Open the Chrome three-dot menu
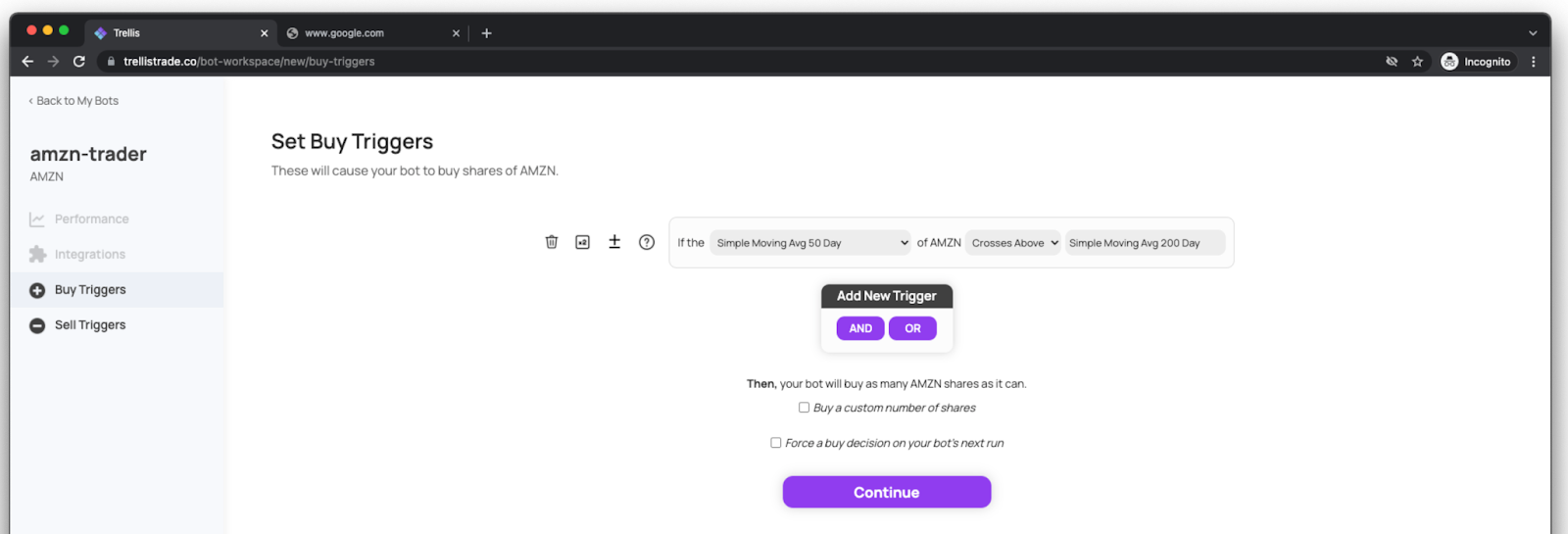Viewport: 1568px width, 534px height. tap(1534, 61)
